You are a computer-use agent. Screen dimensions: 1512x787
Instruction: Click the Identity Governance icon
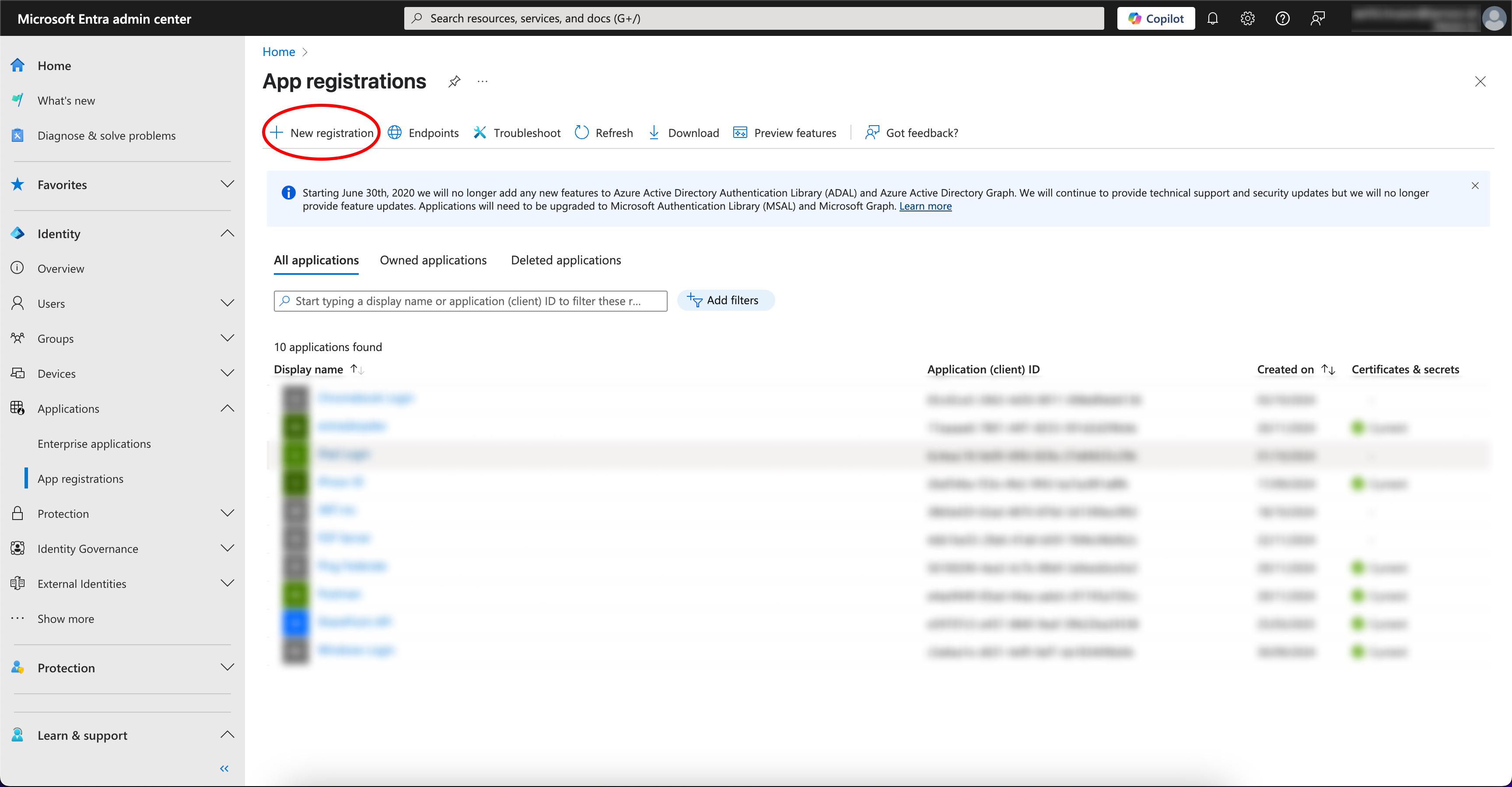(17, 548)
